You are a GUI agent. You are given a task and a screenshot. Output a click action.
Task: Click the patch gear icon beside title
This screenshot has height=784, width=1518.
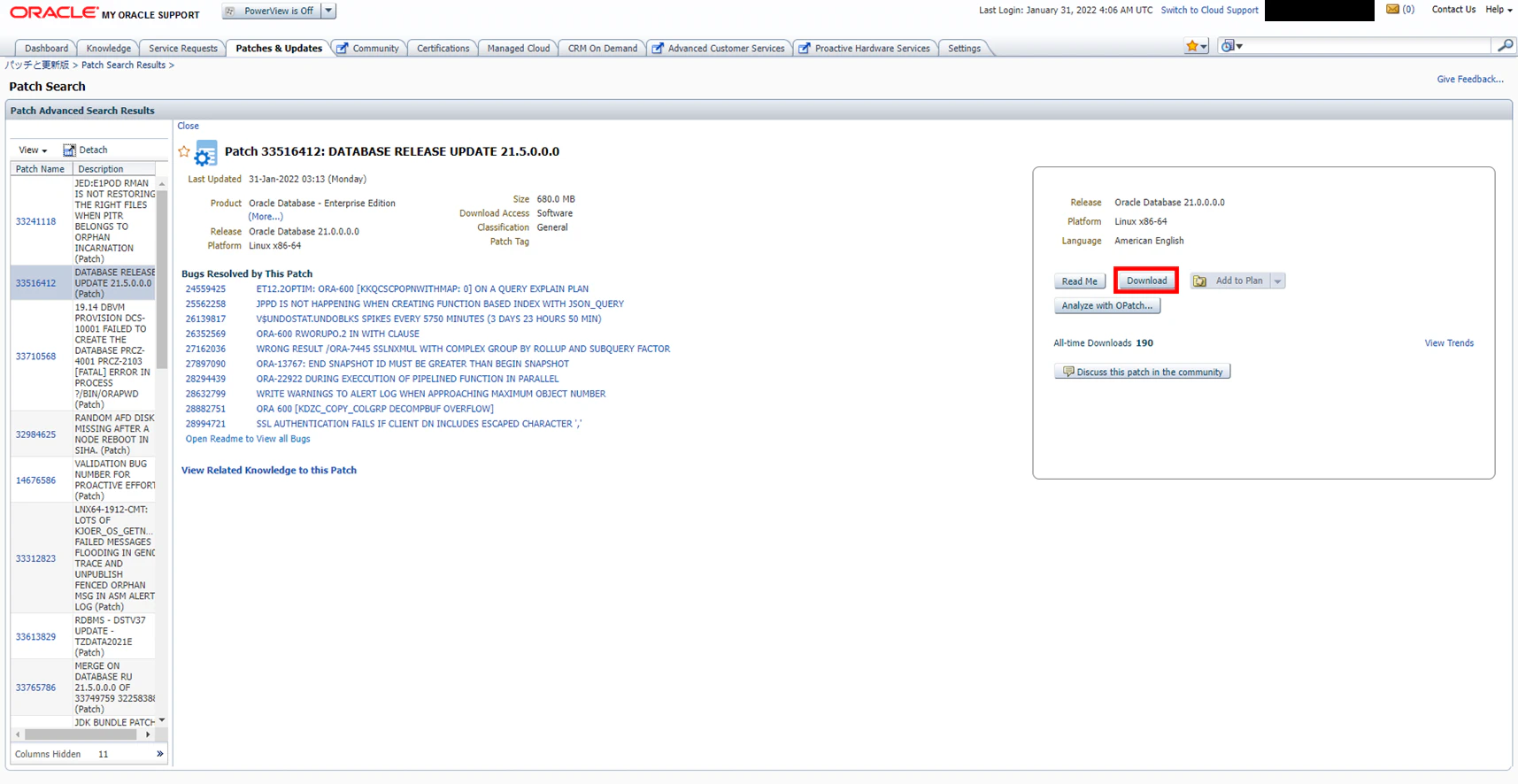[205, 153]
